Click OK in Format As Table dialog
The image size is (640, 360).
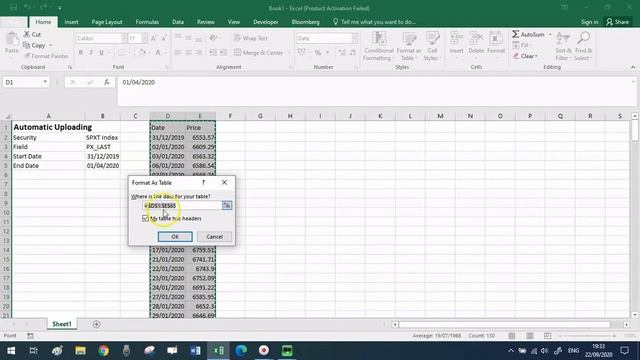(x=175, y=237)
